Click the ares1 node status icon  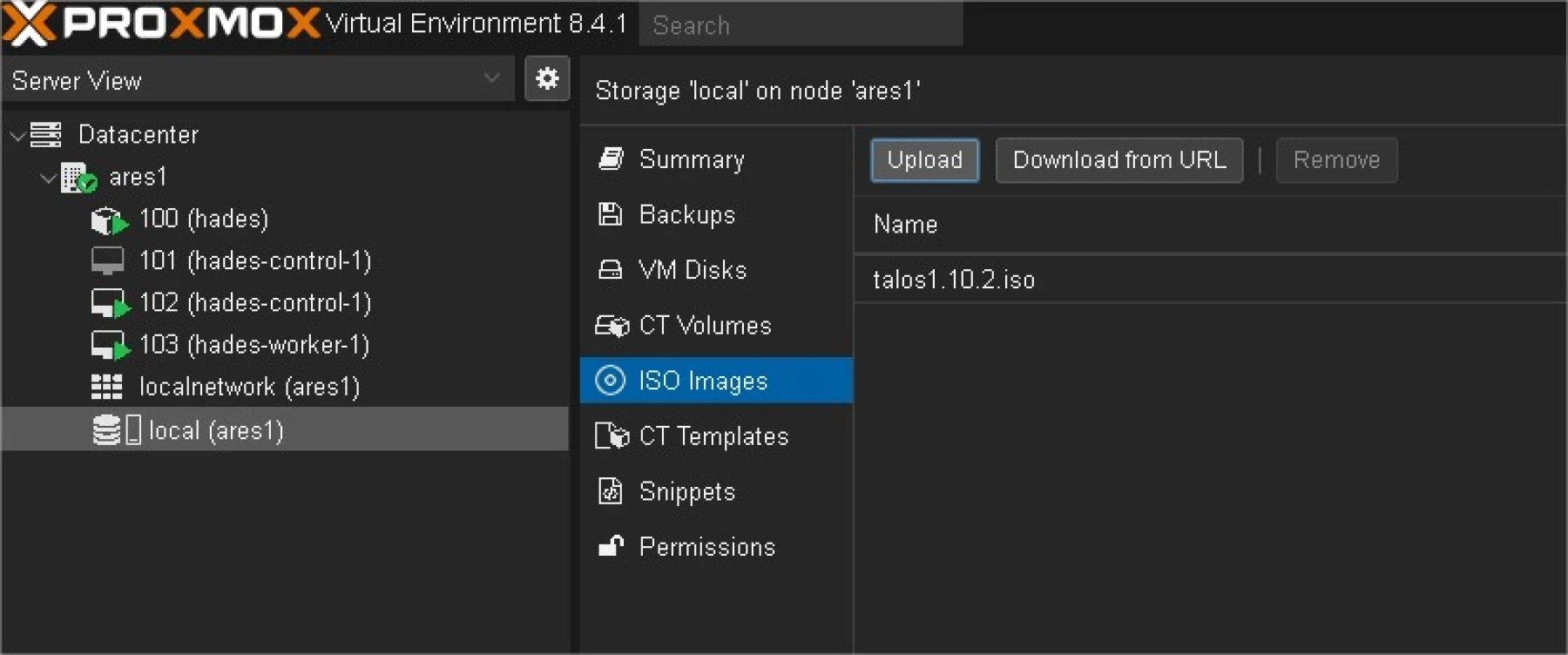78,178
